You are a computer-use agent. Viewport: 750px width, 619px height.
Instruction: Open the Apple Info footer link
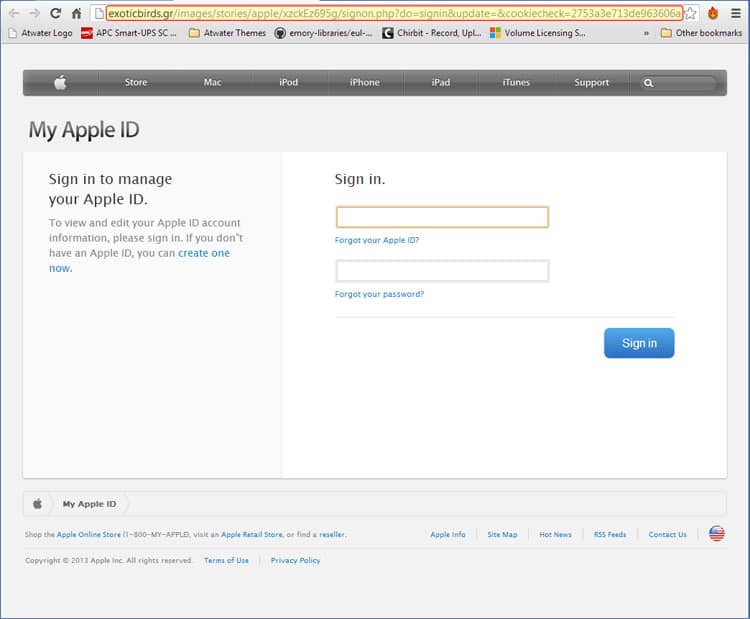pyautogui.click(x=448, y=534)
